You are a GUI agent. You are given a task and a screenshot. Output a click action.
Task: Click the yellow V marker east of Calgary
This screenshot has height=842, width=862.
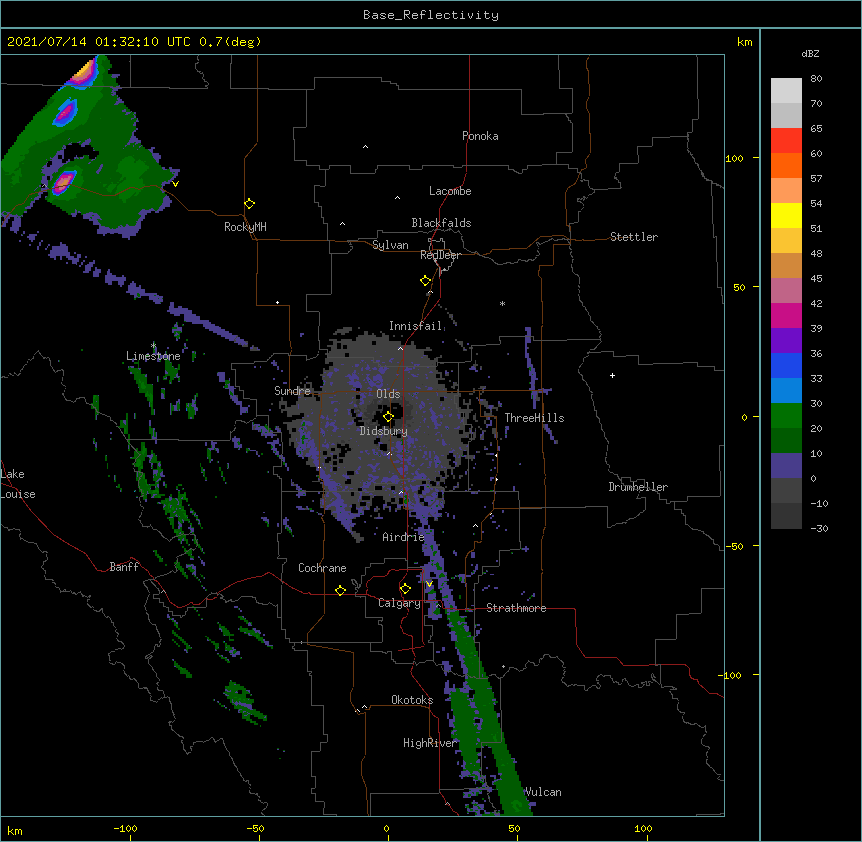click(x=429, y=584)
